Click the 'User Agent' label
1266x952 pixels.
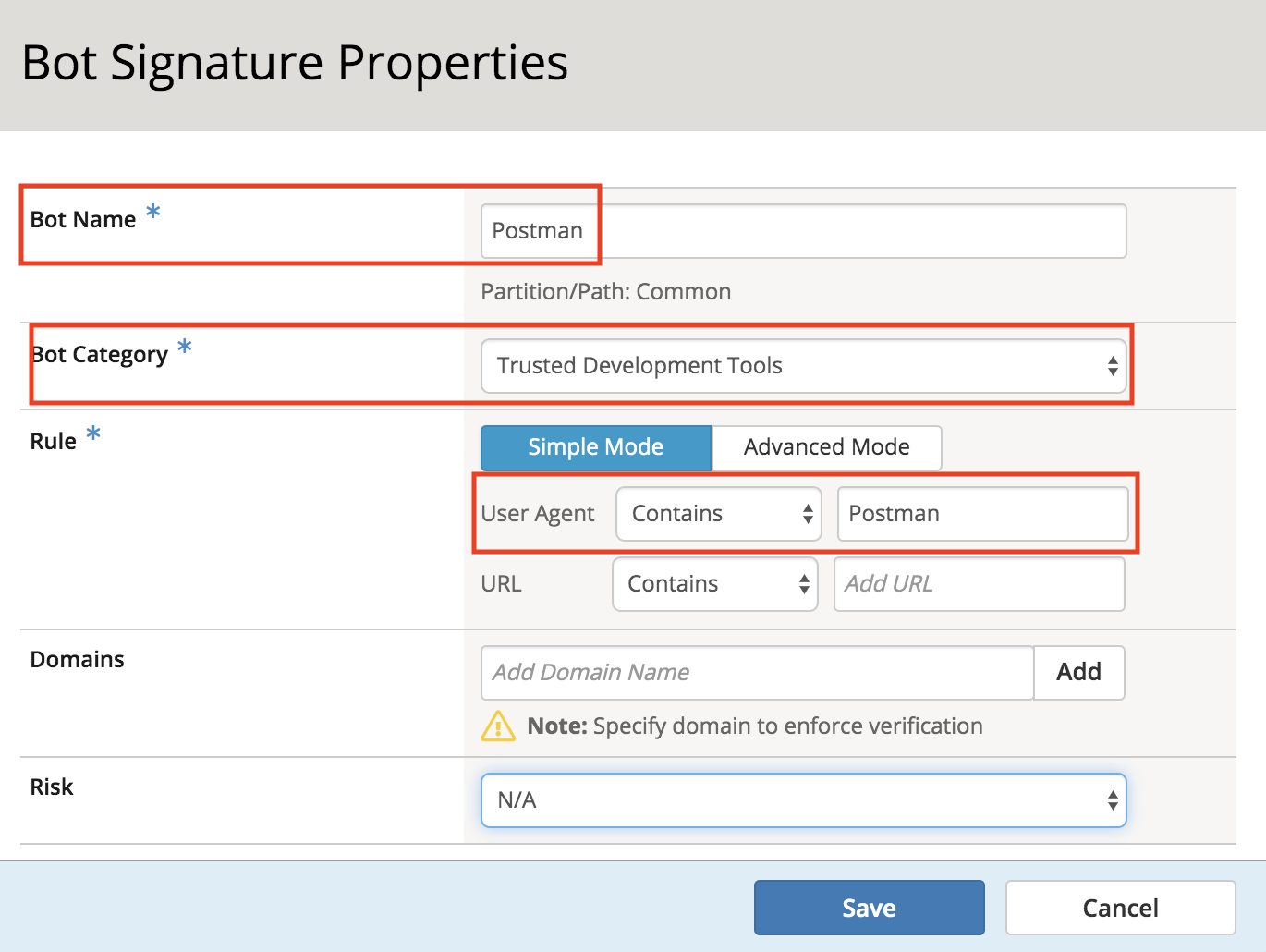pyautogui.click(x=538, y=514)
